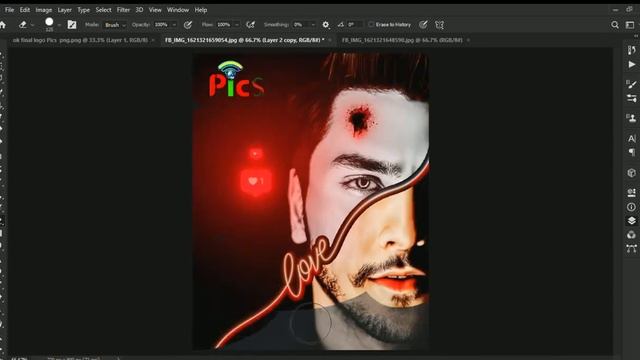This screenshot has height=360, width=640.
Task: Open the Edit menu
Action: pyautogui.click(x=25, y=10)
